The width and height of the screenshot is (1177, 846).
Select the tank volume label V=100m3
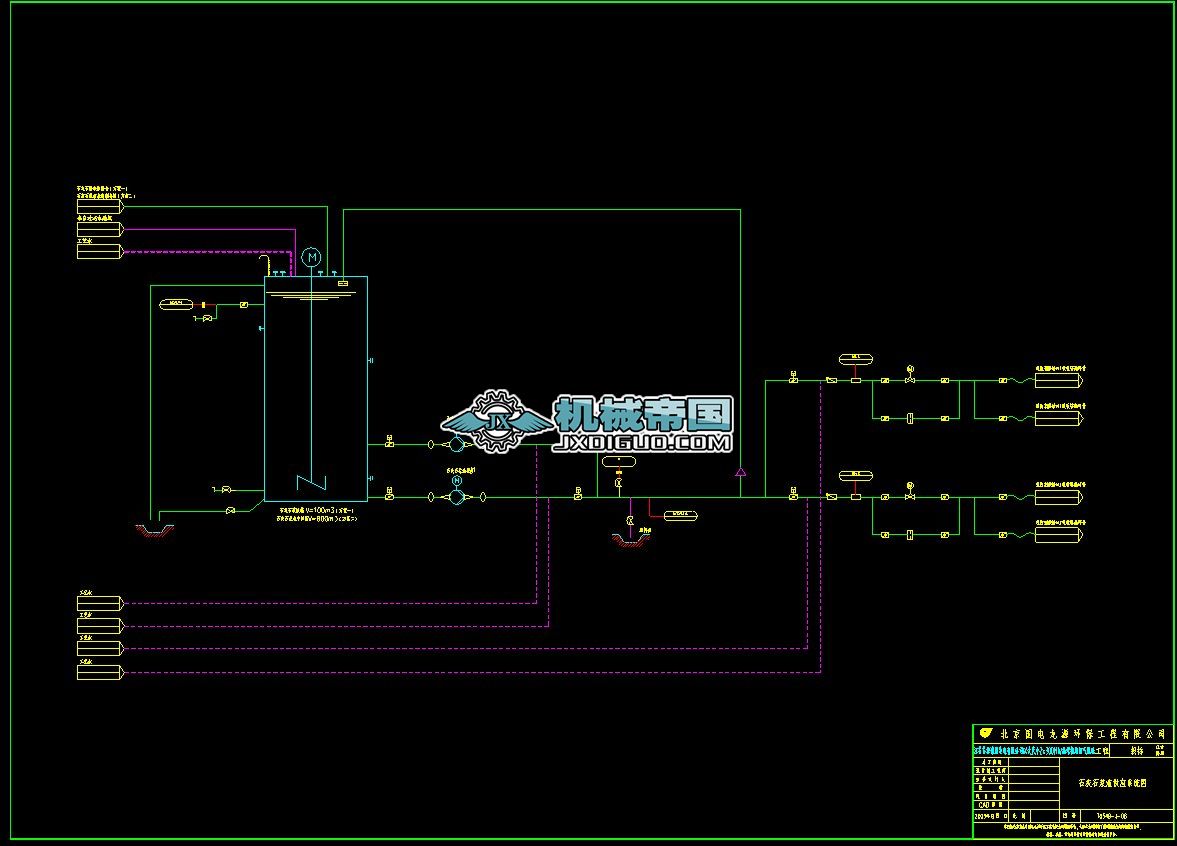(316, 510)
